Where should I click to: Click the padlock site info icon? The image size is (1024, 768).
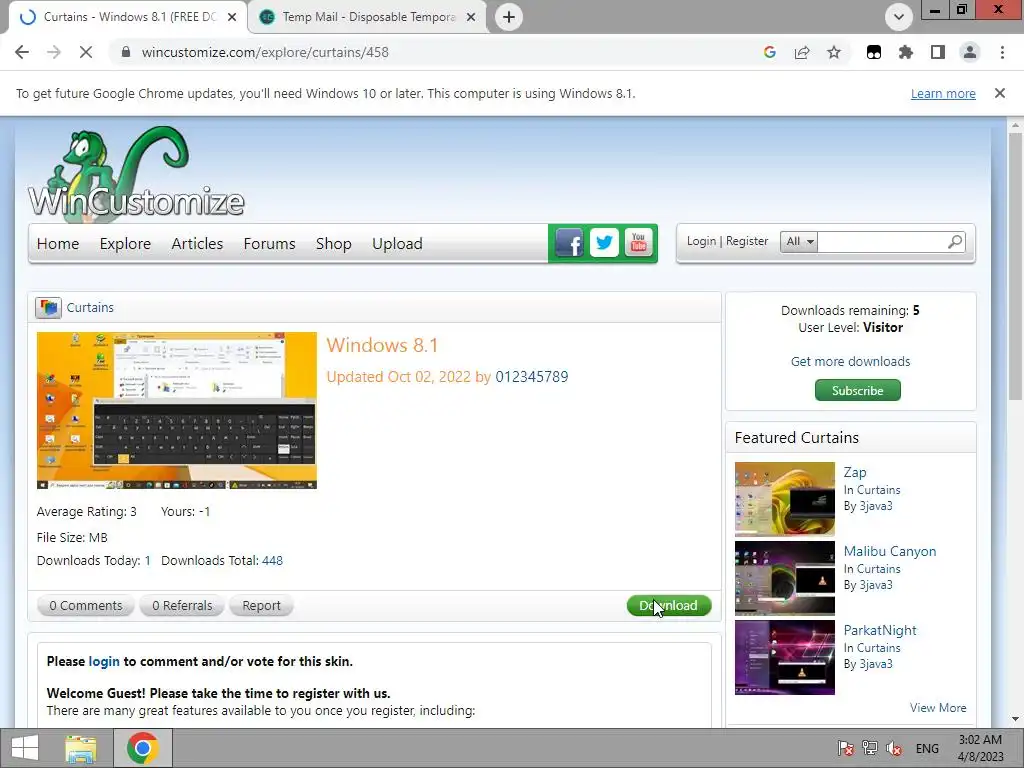pos(126,52)
